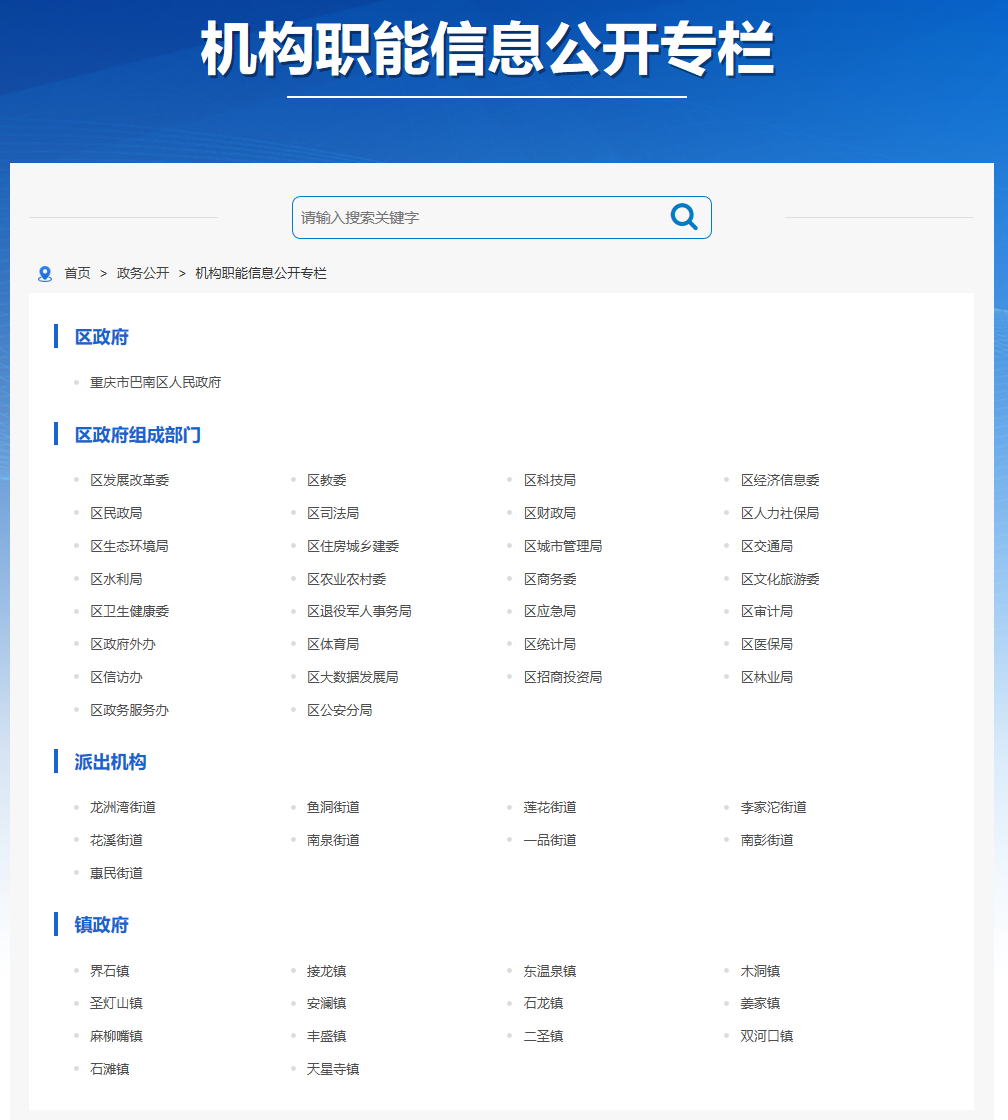Click the location pin breadcrumb icon

pyautogui.click(x=45, y=274)
